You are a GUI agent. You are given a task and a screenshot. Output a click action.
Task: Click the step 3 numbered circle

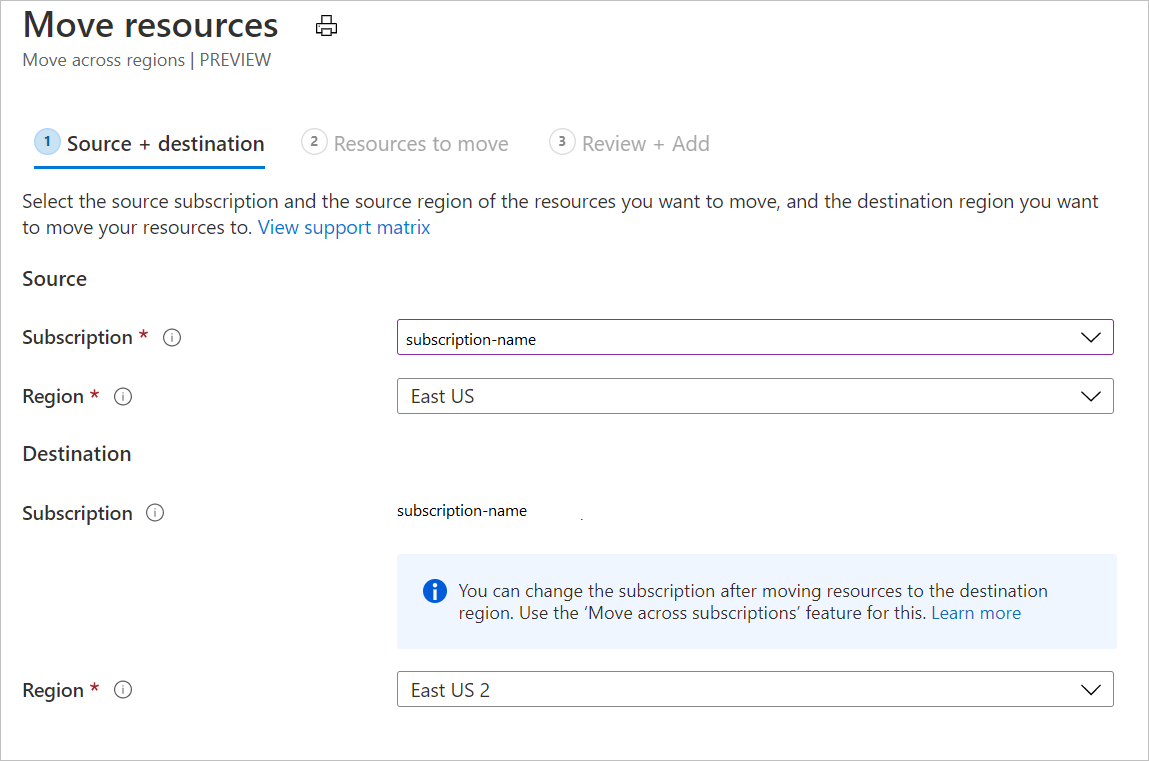[562, 142]
